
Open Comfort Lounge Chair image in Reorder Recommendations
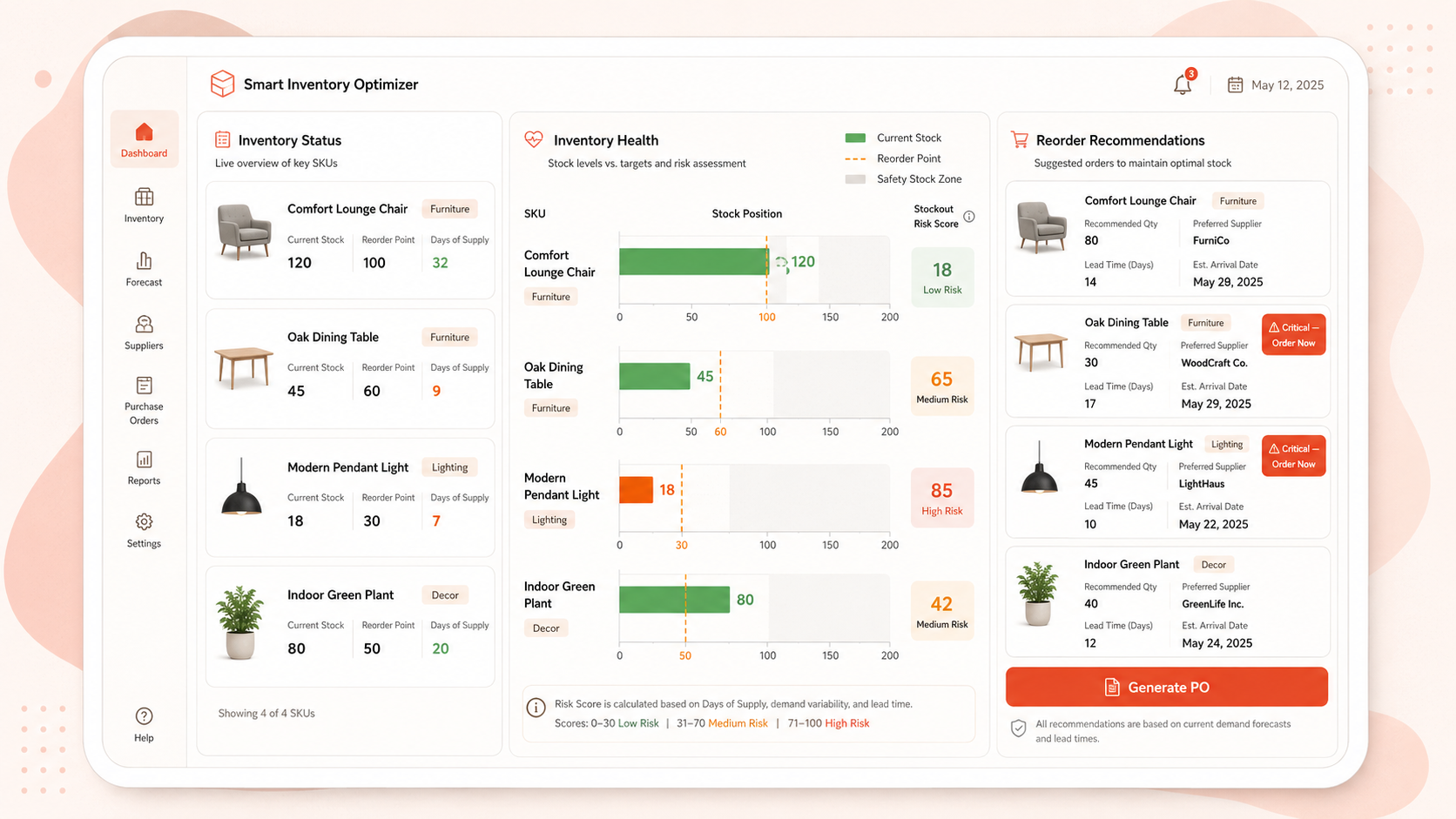tap(1041, 226)
